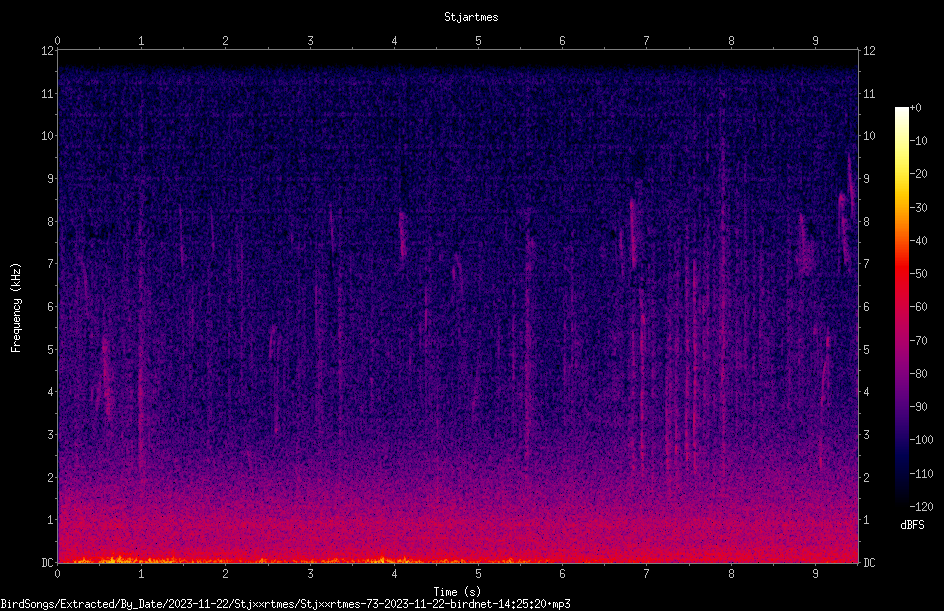Click the DC label on the left frequency axis
This screenshot has width=944, height=611.
point(47,562)
